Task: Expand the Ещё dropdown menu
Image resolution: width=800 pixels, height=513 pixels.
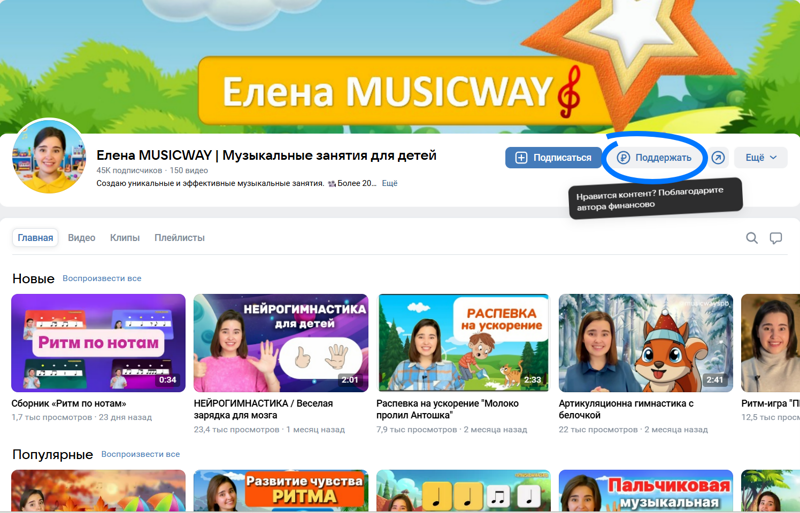Action: tap(761, 158)
